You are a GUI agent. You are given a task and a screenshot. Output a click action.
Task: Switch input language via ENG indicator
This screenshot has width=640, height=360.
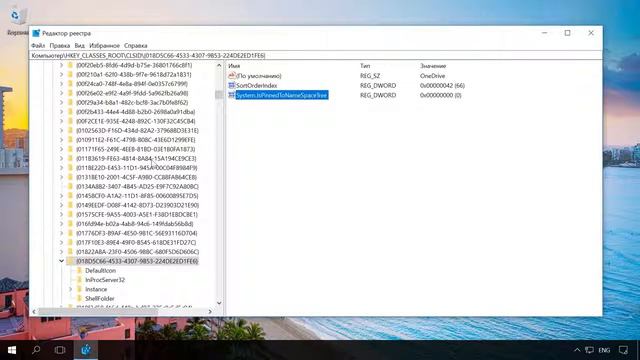pyautogui.click(x=604, y=350)
